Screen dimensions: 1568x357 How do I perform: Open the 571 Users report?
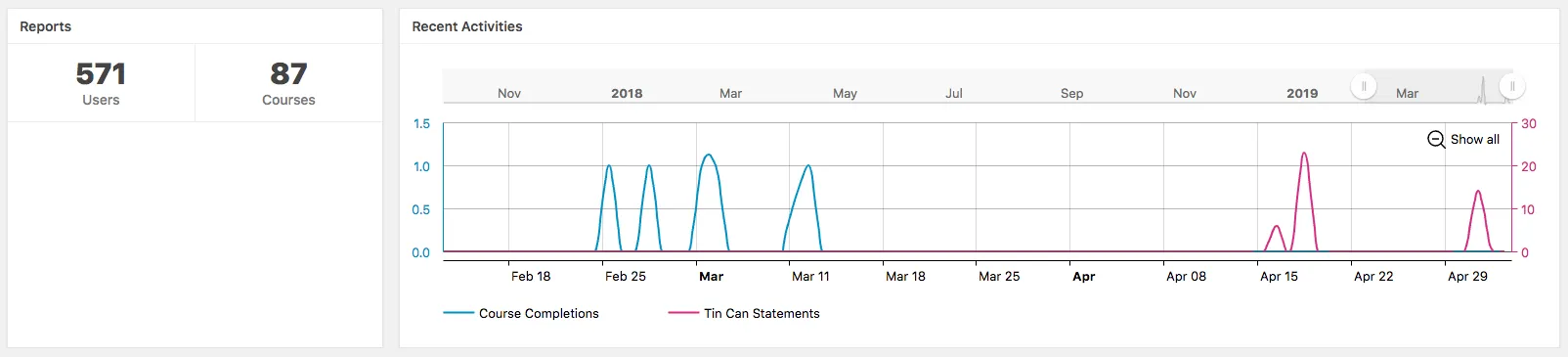tap(101, 83)
